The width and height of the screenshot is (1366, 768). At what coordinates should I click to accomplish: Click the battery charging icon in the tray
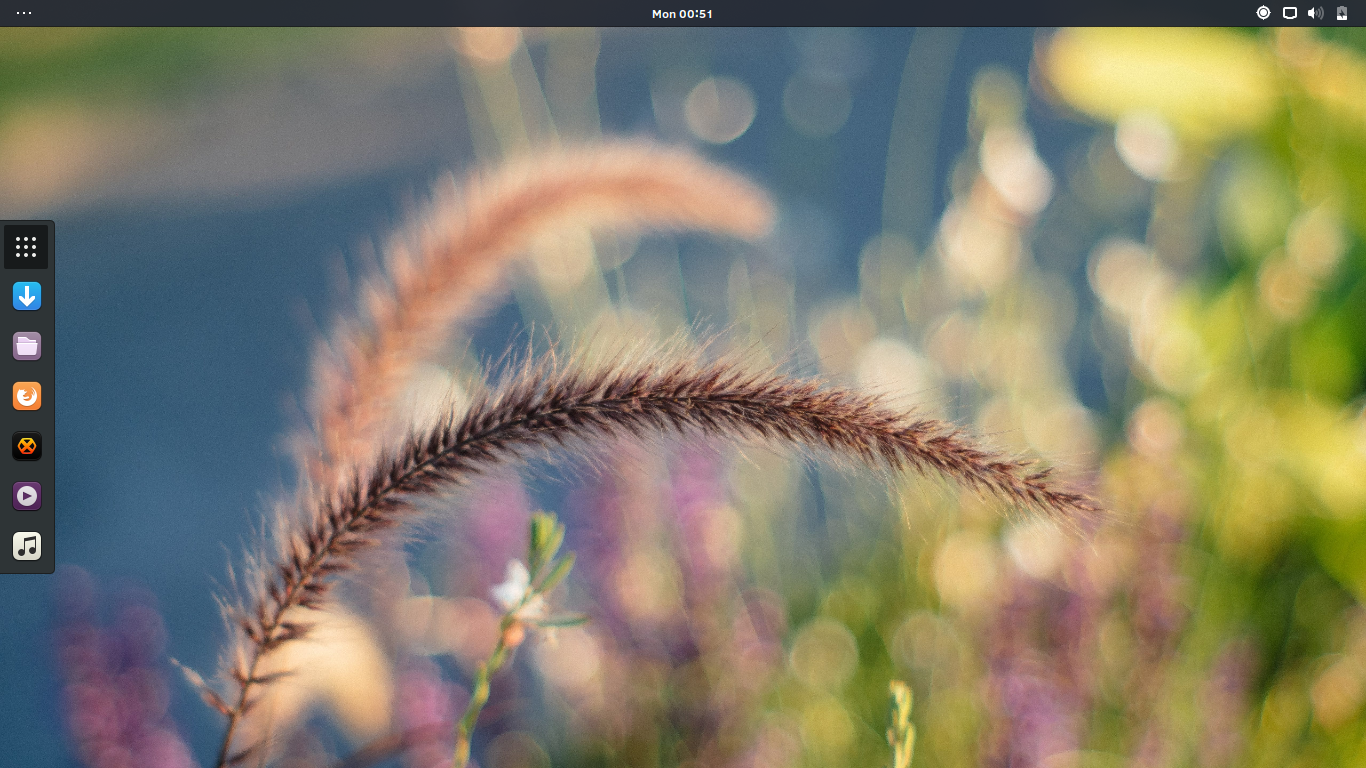(x=1342, y=13)
